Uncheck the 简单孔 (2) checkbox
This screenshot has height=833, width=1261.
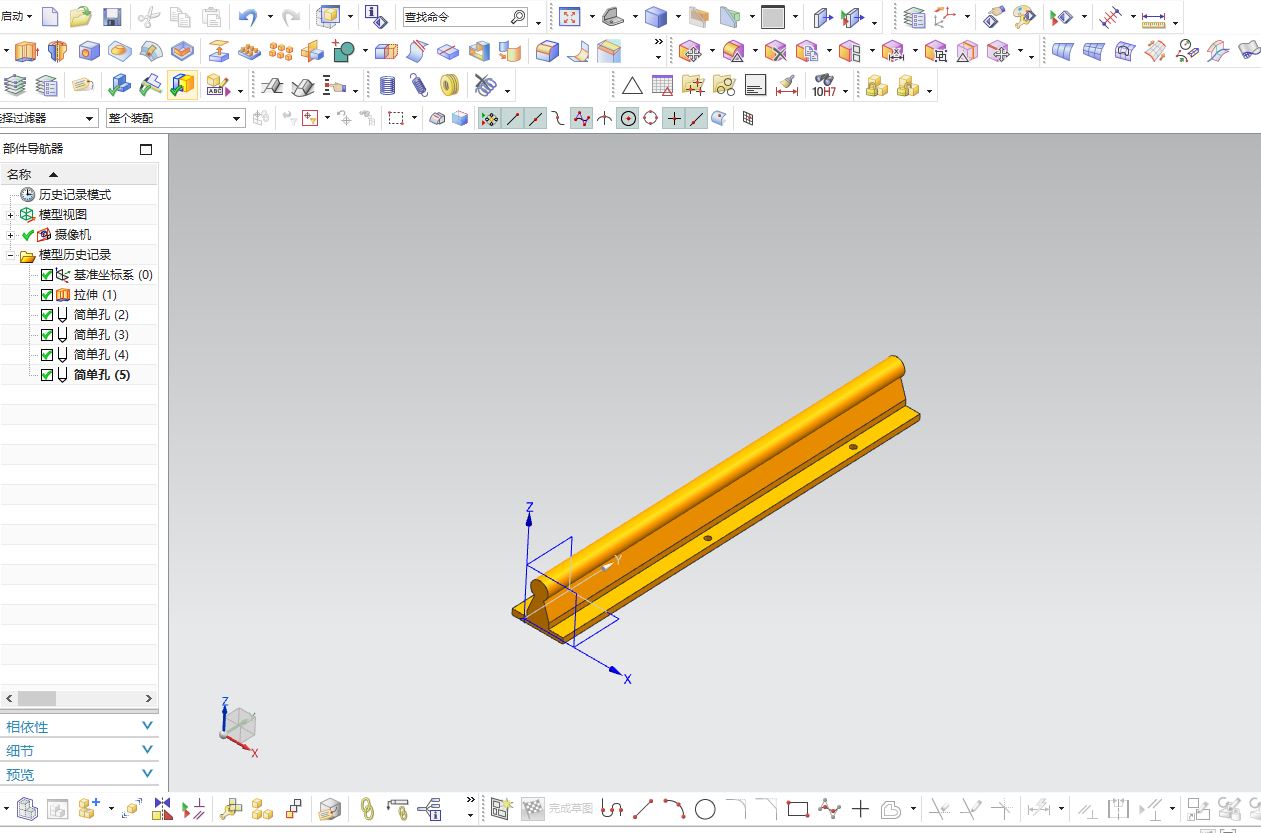47,315
